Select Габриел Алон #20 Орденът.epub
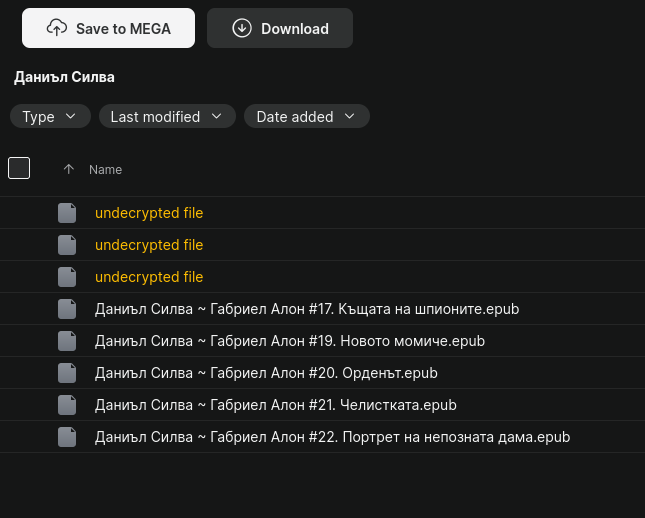 point(266,373)
